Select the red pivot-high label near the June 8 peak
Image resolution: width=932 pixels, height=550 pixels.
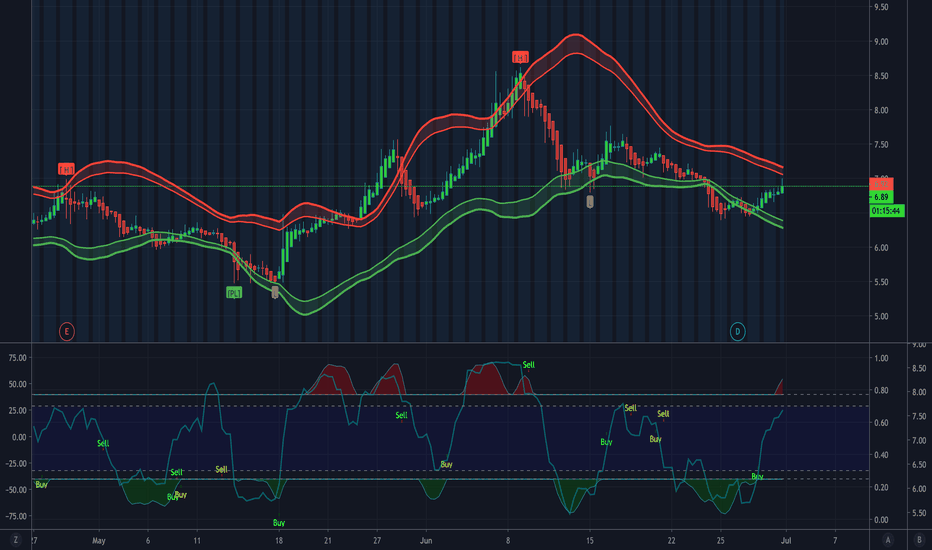(520, 57)
